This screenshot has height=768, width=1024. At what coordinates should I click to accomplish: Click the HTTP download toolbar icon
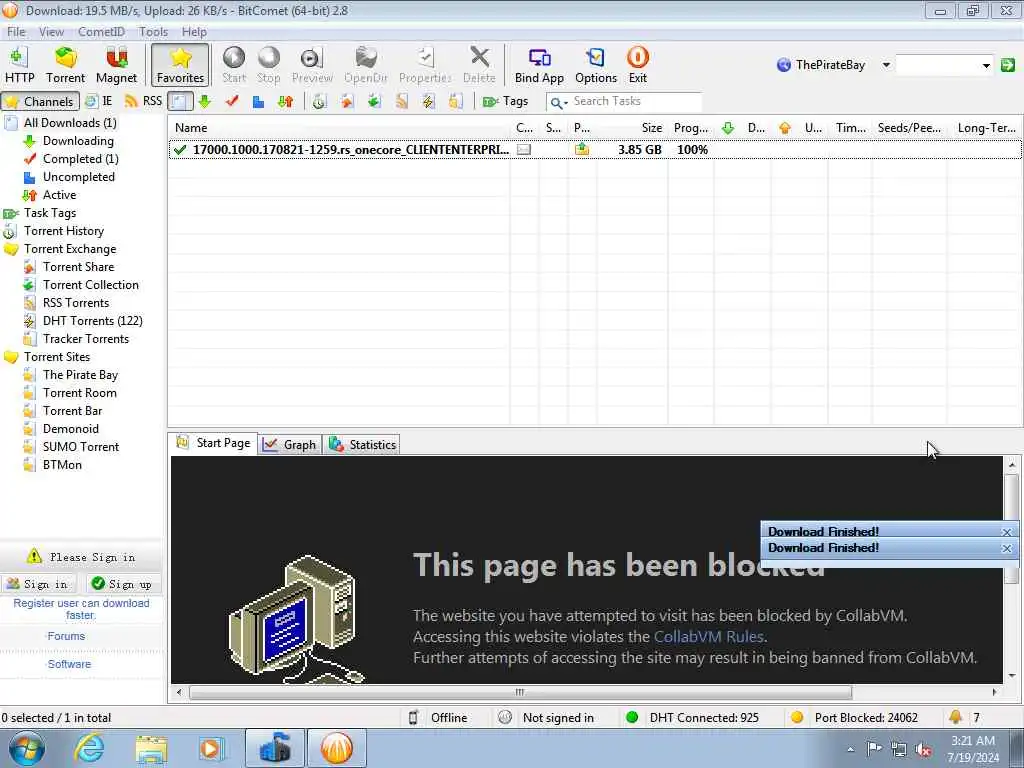pyautogui.click(x=19, y=65)
